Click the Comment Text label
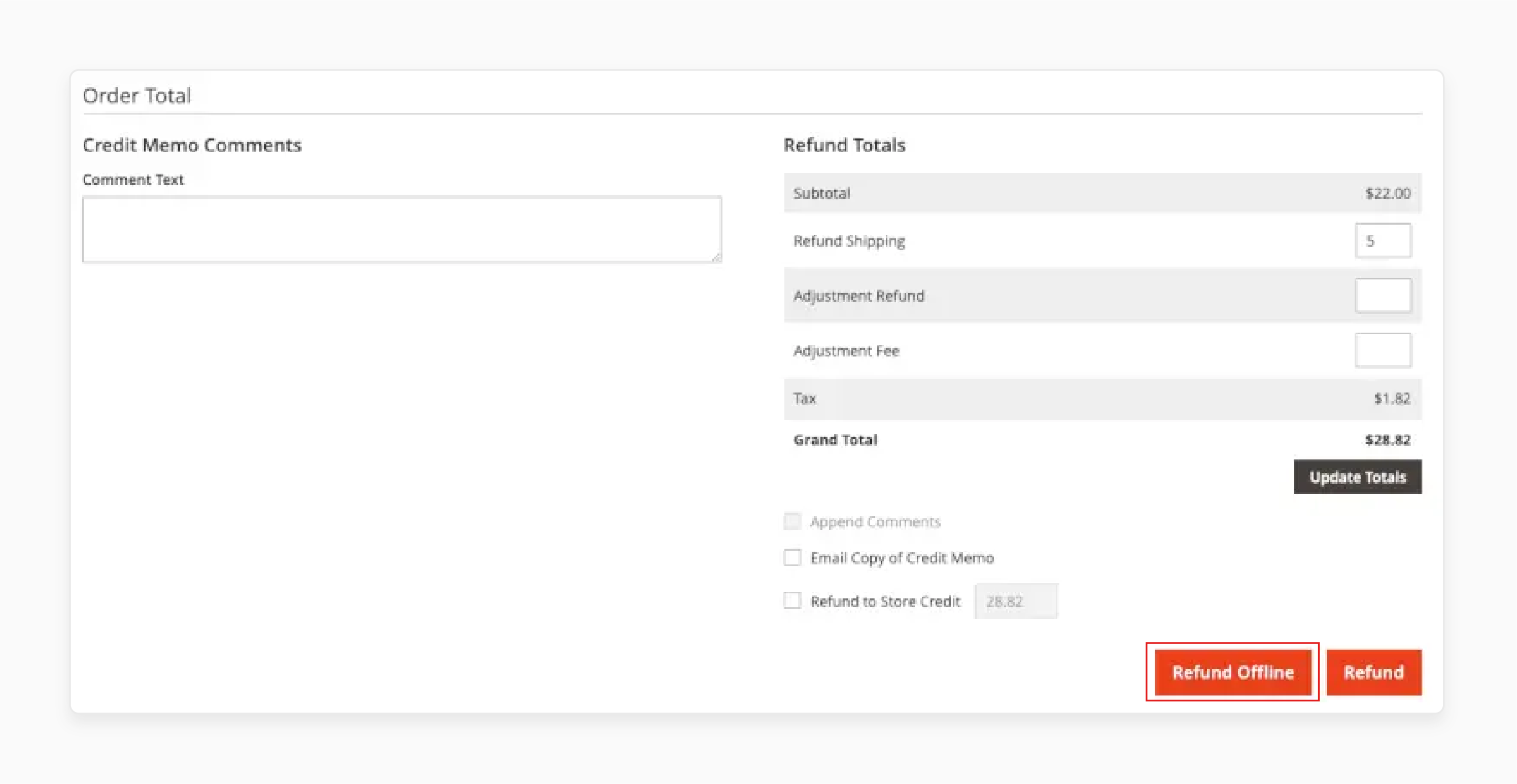Image resolution: width=1517 pixels, height=784 pixels. (133, 180)
